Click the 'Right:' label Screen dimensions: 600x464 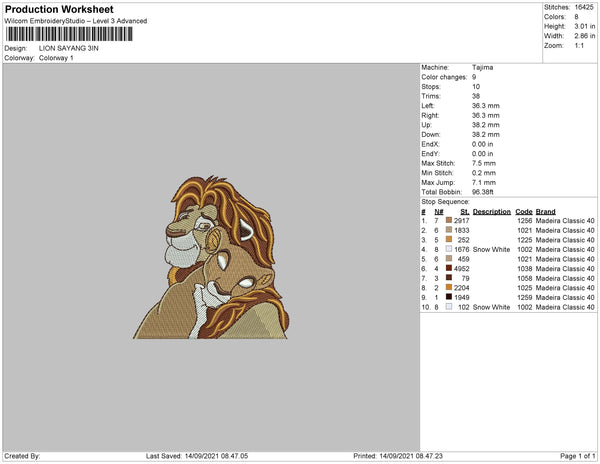pyautogui.click(x=430, y=115)
